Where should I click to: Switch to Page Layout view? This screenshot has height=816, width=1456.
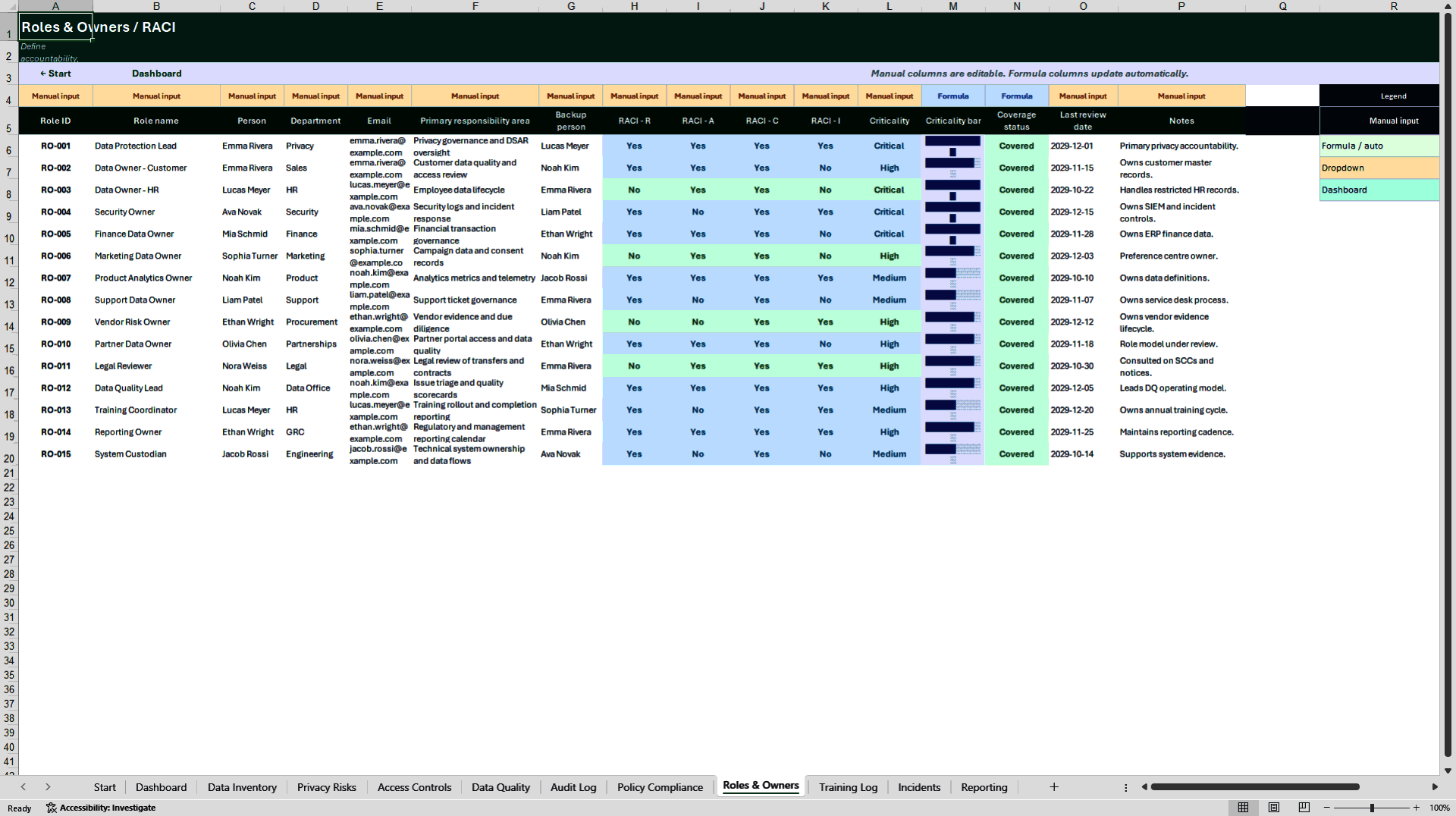point(1273,808)
